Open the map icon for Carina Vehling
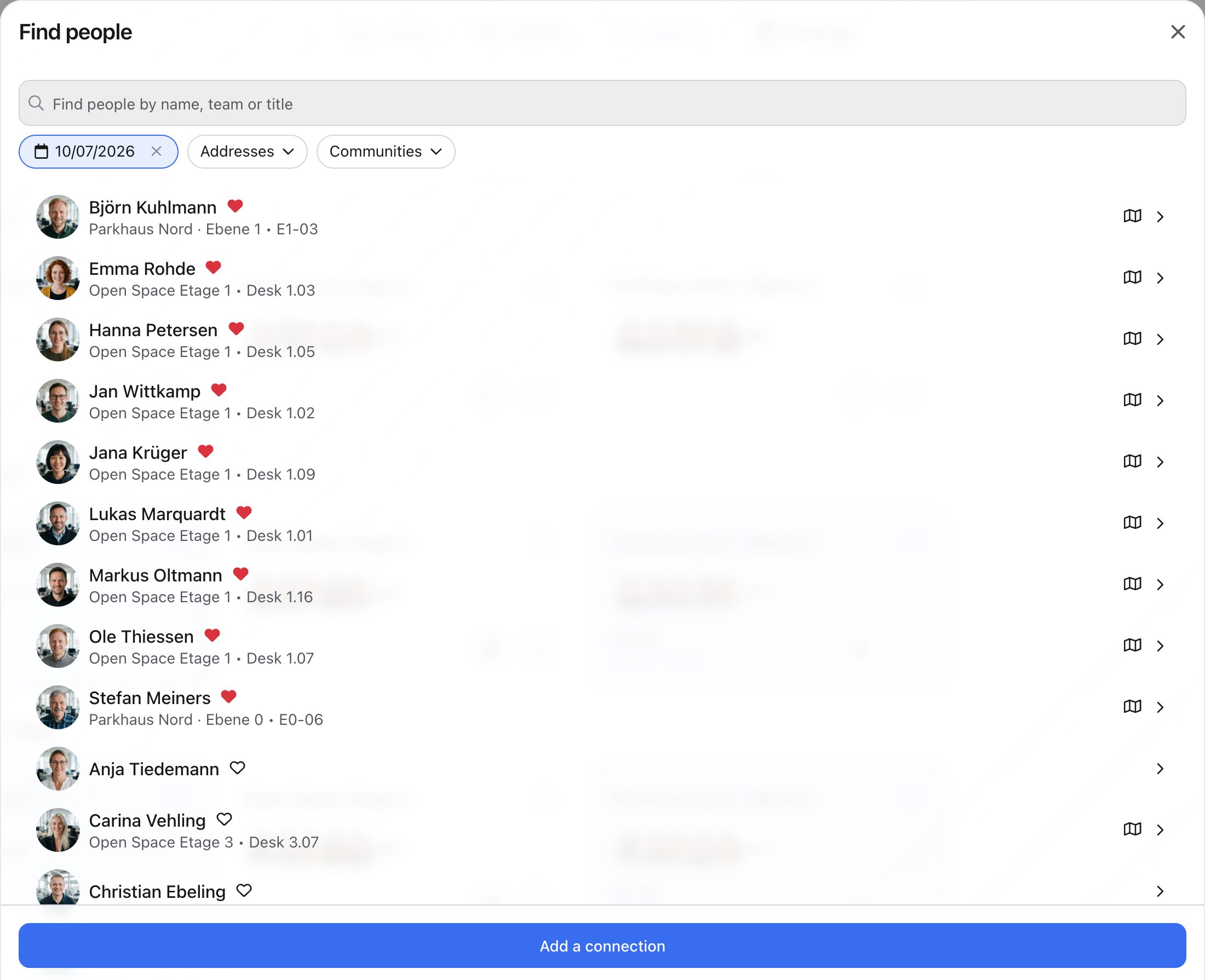 click(1132, 829)
